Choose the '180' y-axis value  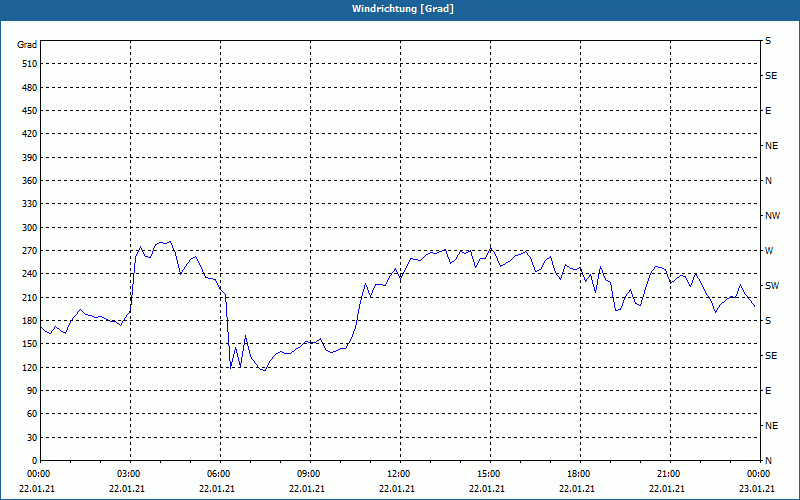30,321
